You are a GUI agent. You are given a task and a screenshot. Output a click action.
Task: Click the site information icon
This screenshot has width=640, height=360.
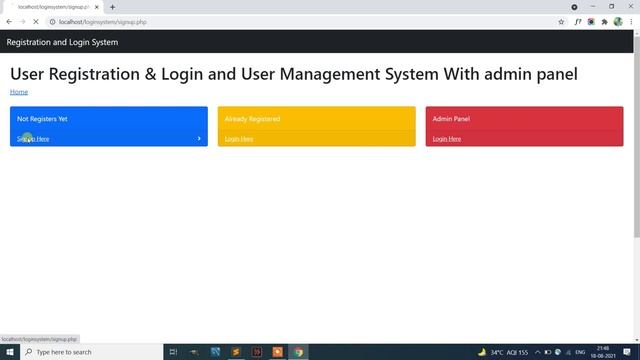click(52, 22)
